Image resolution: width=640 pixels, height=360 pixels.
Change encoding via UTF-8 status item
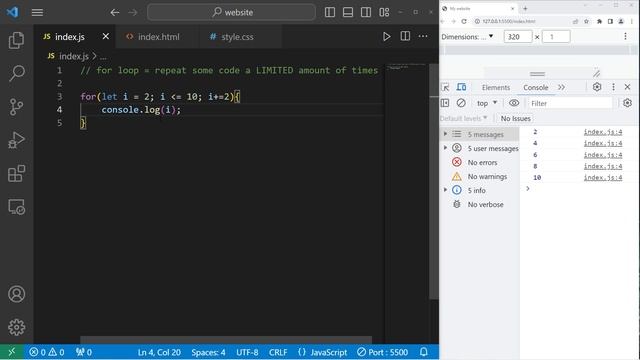point(247,352)
